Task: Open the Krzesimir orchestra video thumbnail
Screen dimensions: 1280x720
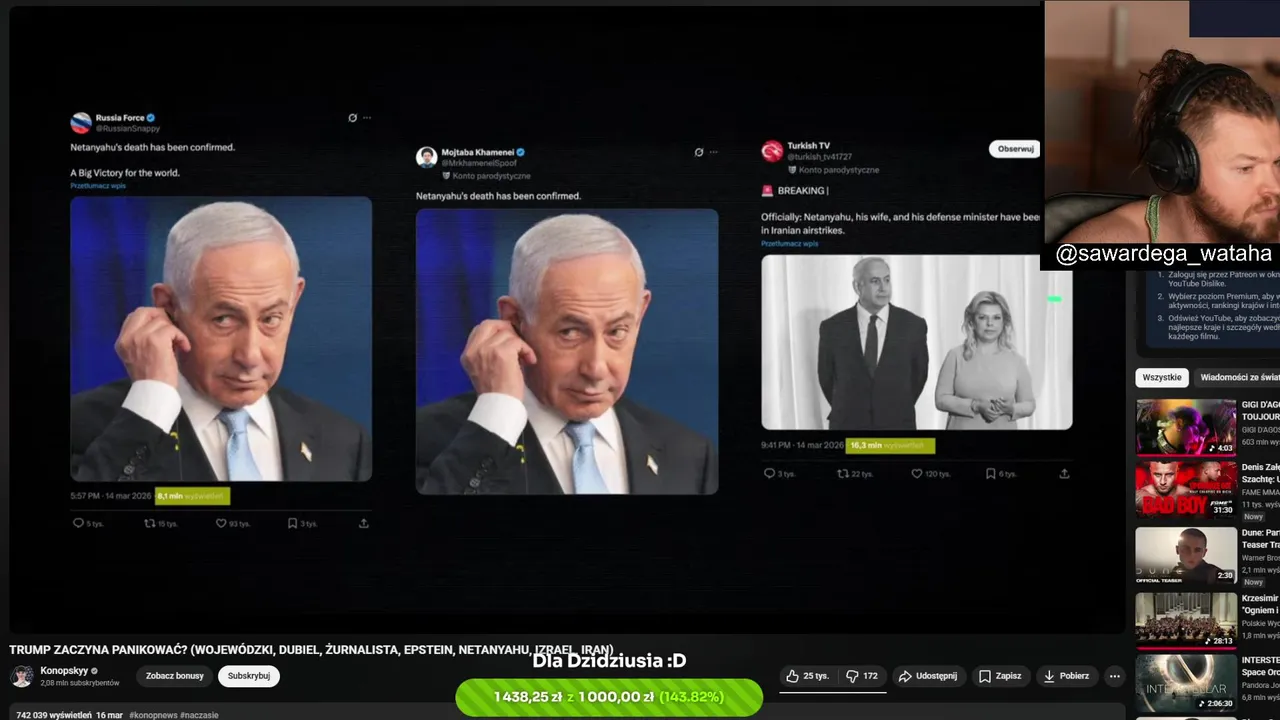Action: [x=1186, y=620]
